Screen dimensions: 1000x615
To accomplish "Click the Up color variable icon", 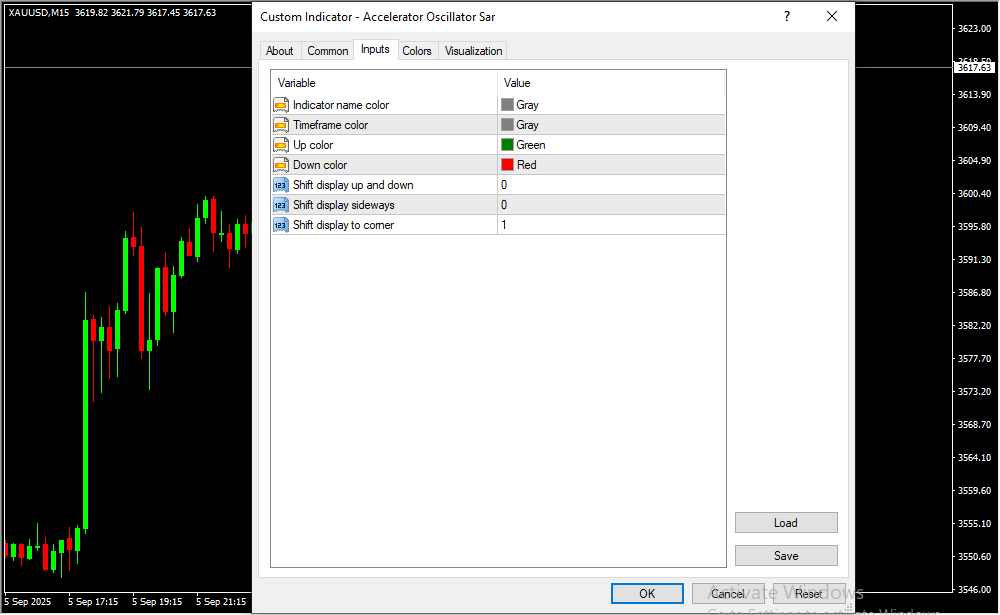I will coord(281,145).
